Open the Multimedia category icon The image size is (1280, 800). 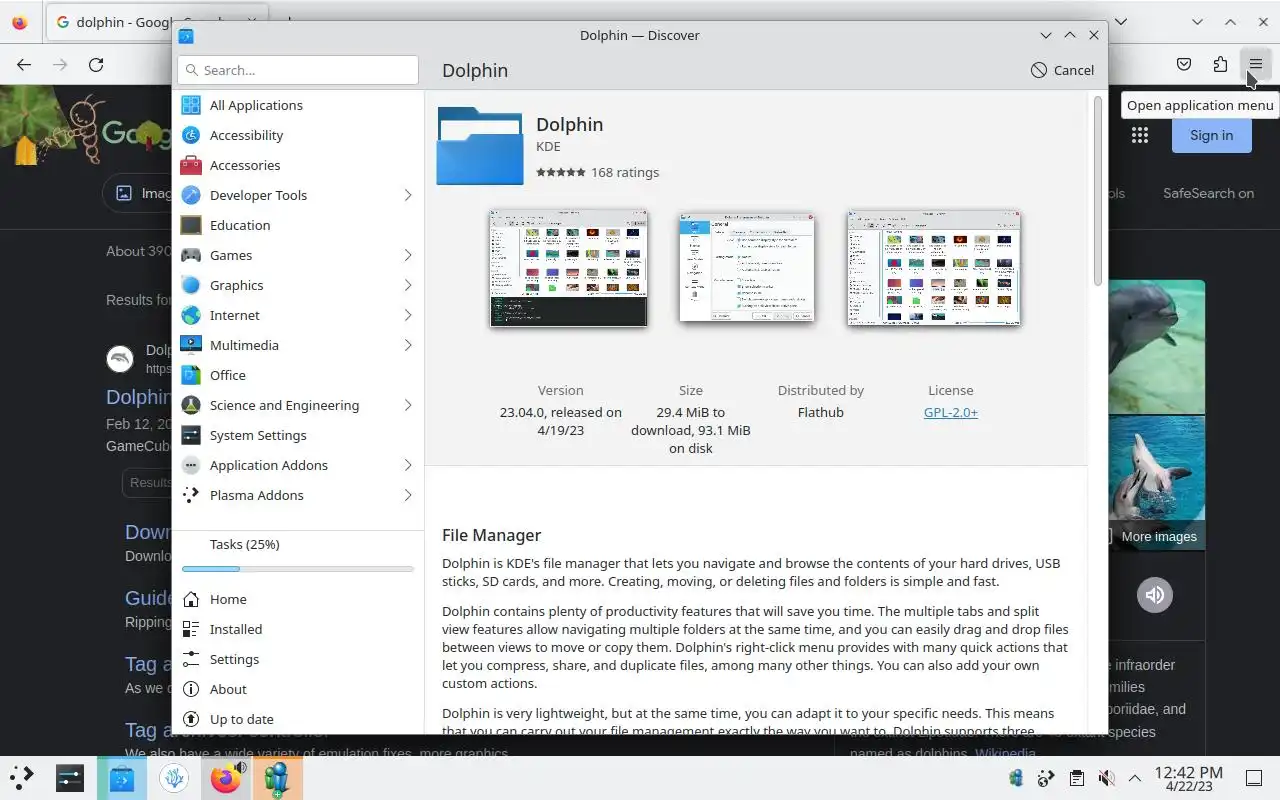pos(191,345)
